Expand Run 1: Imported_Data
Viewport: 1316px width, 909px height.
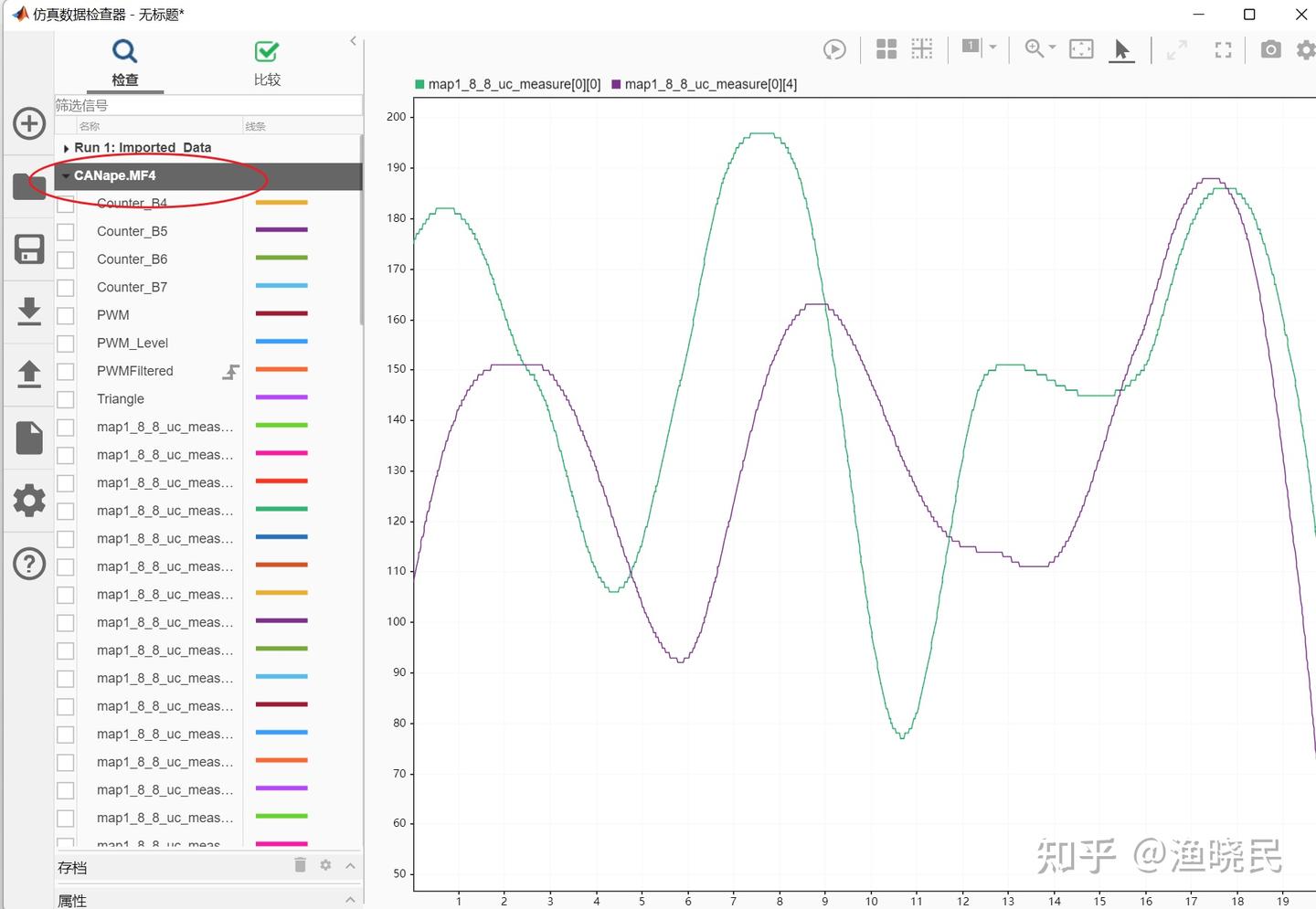pyautogui.click(x=67, y=147)
